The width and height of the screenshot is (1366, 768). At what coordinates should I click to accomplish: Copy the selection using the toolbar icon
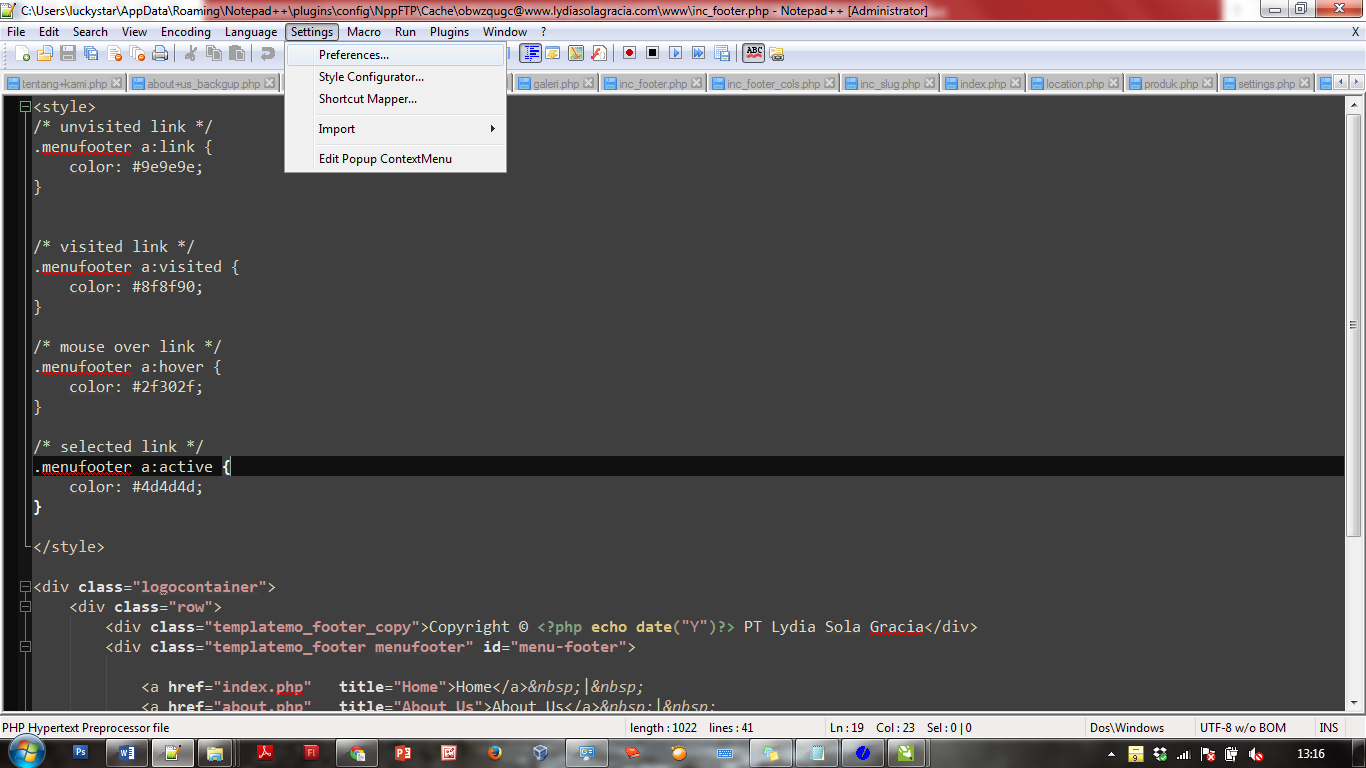(x=214, y=53)
